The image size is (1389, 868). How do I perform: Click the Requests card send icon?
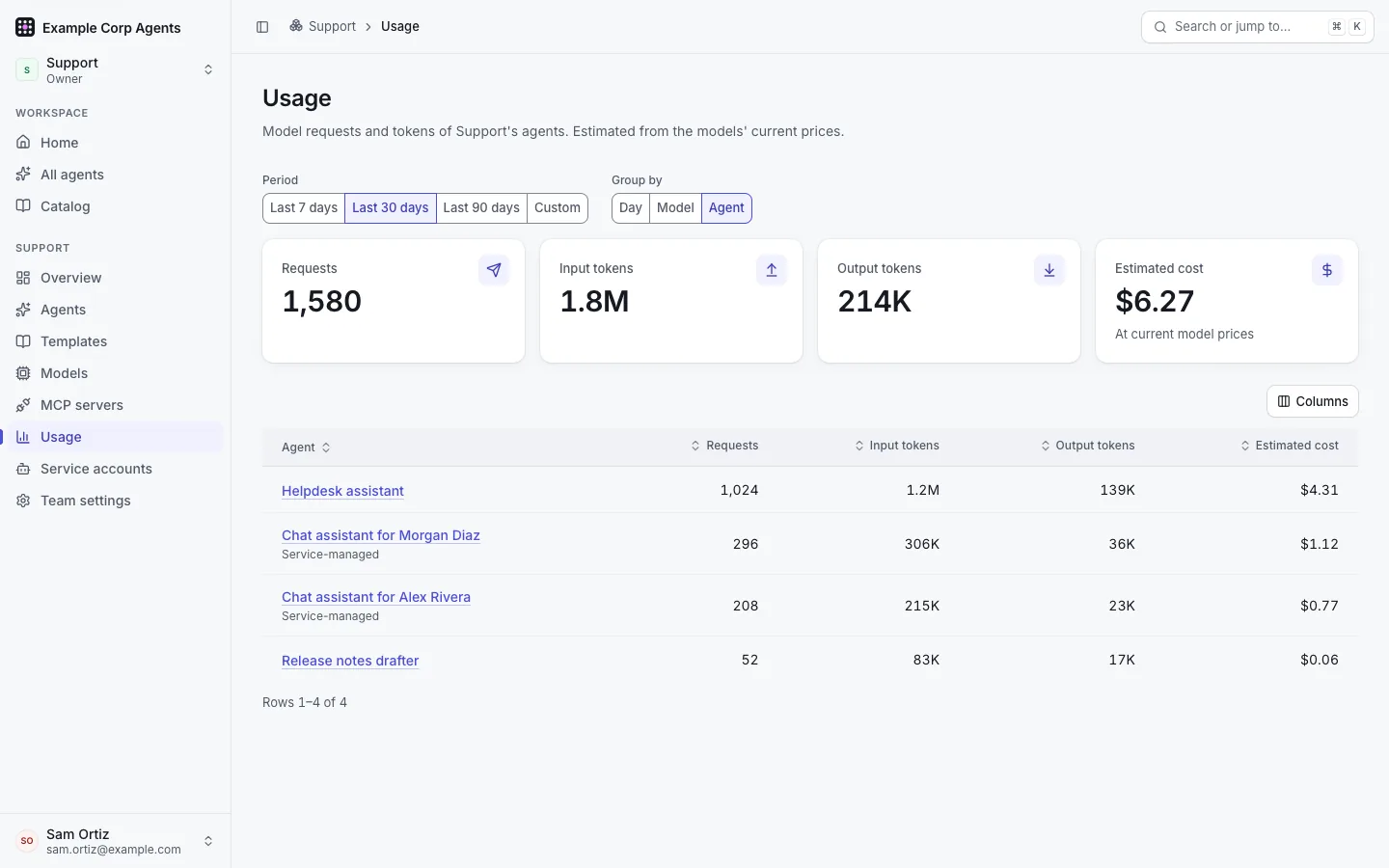point(494,270)
